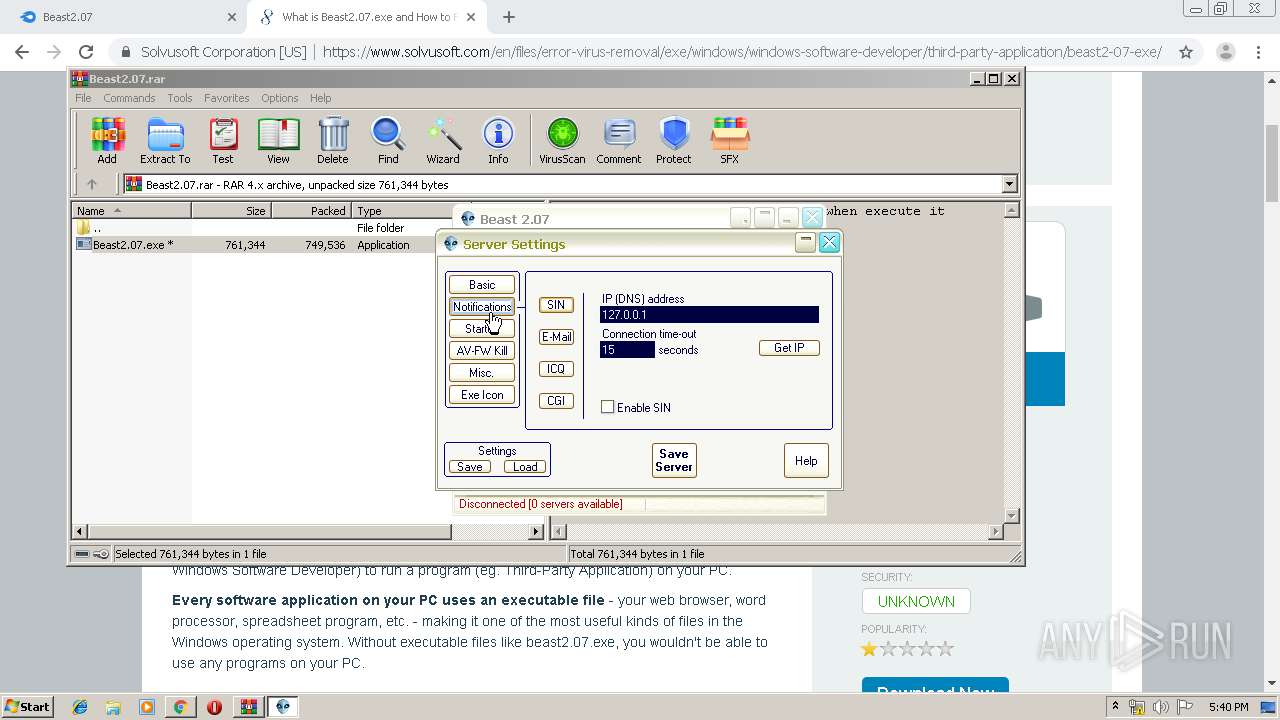
Task: Open Server Settings Help
Action: pos(806,461)
